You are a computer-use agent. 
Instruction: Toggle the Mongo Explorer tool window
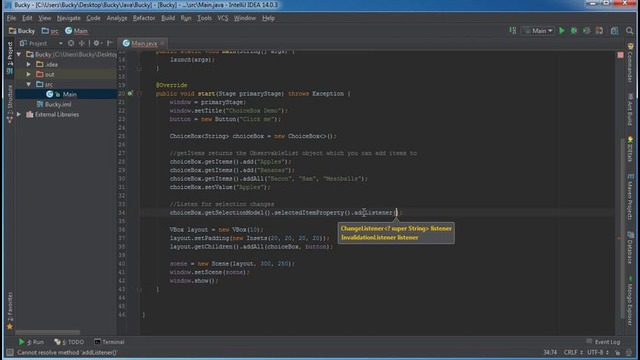[x=630, y=300]
